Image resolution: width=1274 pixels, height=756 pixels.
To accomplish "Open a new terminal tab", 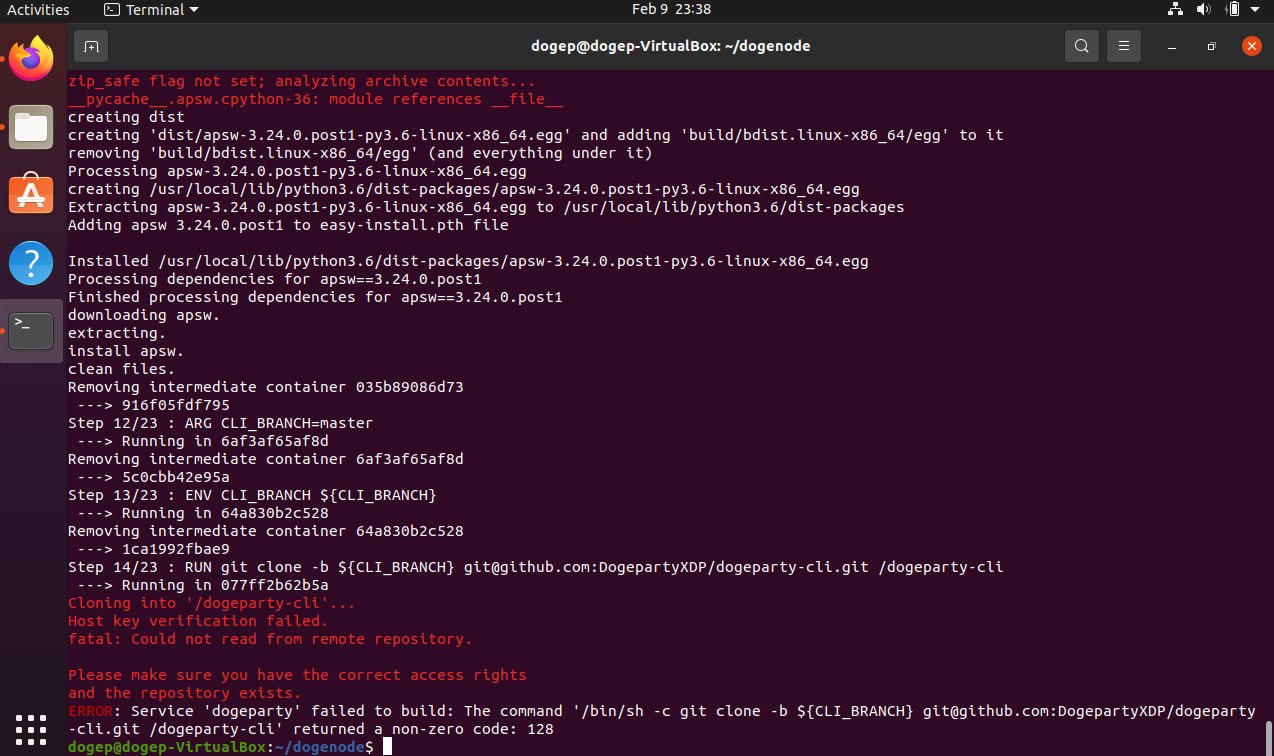I will point(91,46).
